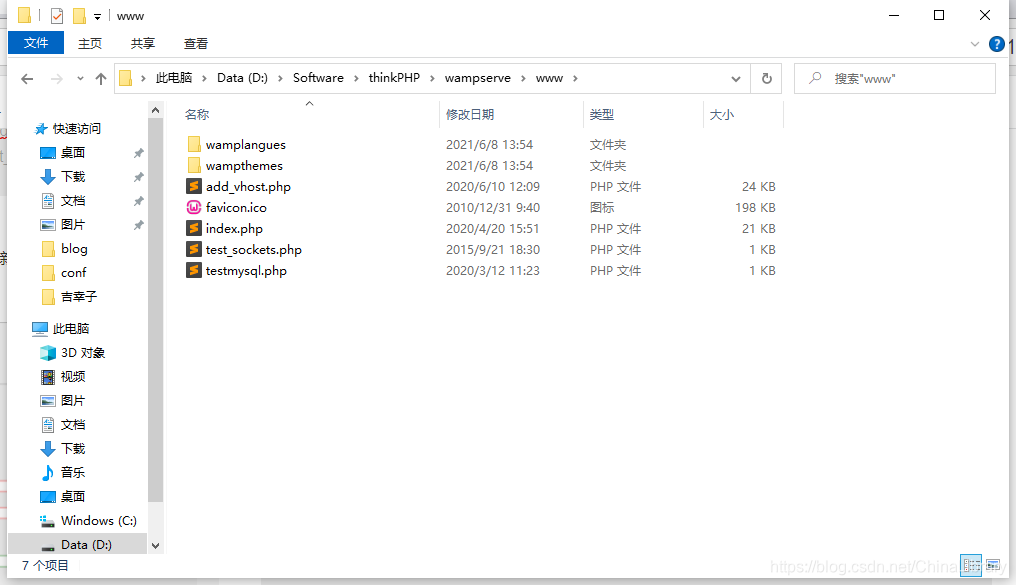Sort by the 大小 column header
The image size is (1016, 585).
[721, 115]
